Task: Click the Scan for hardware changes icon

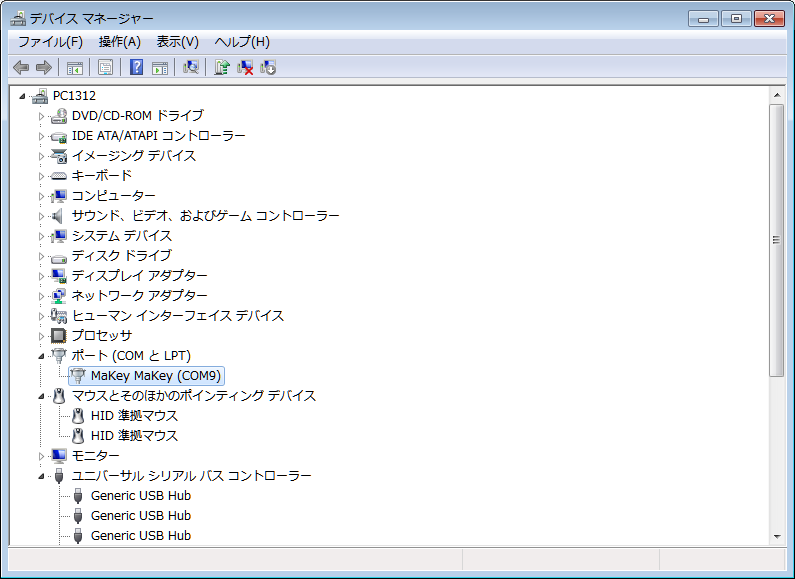Action: pyautogui.click(x=192, y=67)
